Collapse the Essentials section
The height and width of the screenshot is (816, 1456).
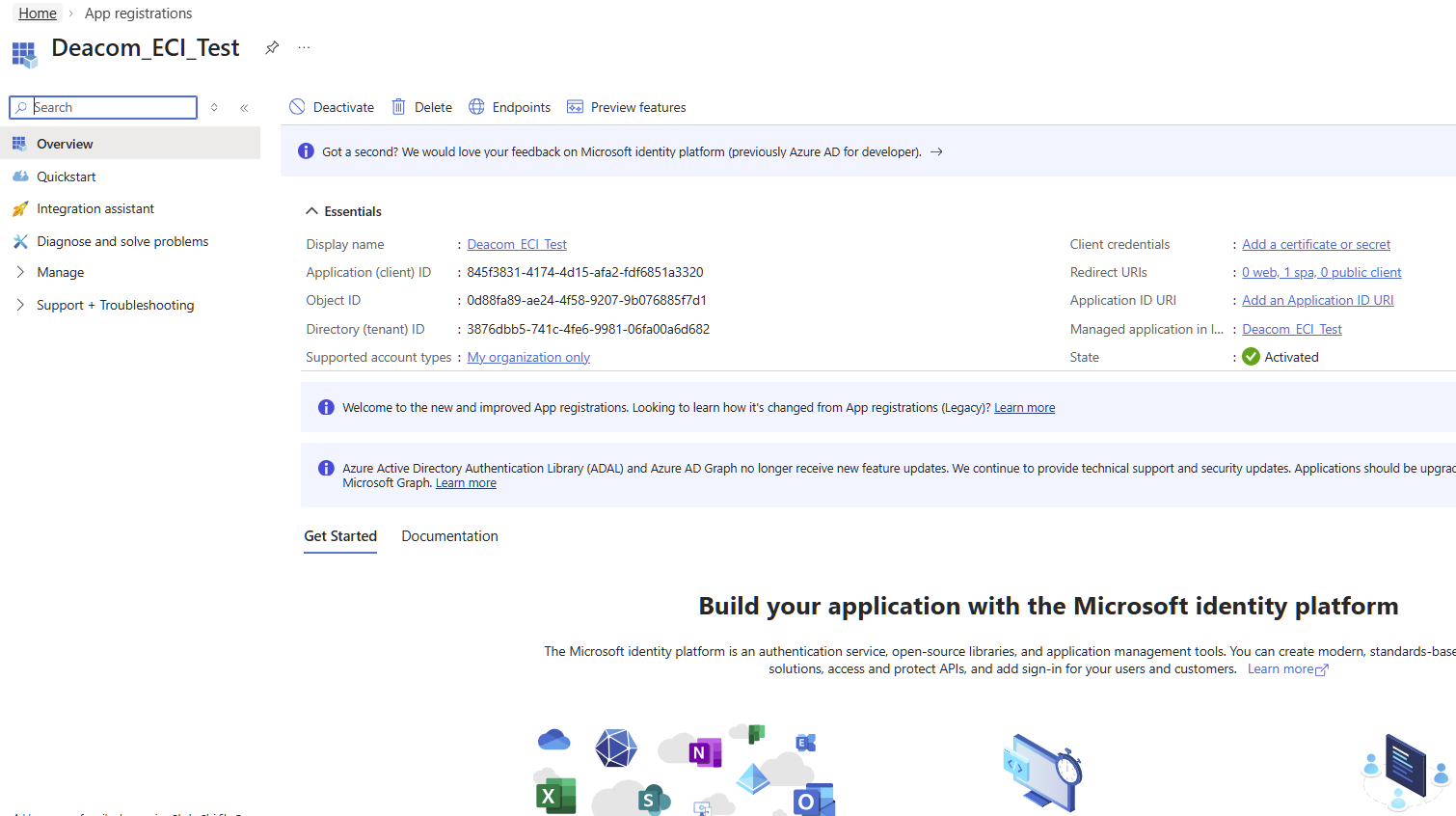(x=311, y=211)
